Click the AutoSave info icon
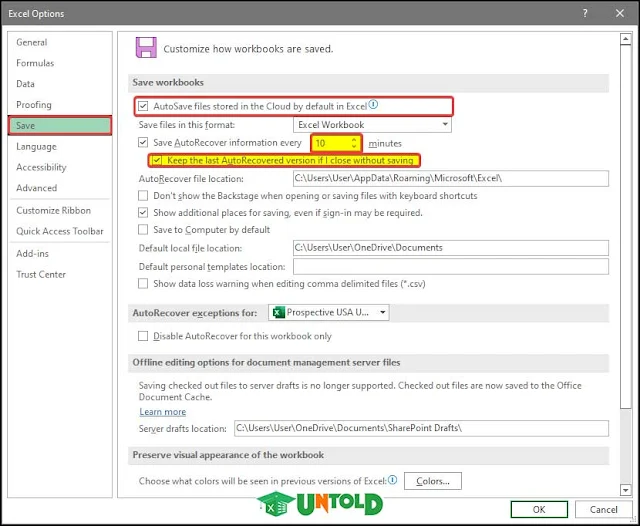640x526 pixels. click(x=373, y=104)
